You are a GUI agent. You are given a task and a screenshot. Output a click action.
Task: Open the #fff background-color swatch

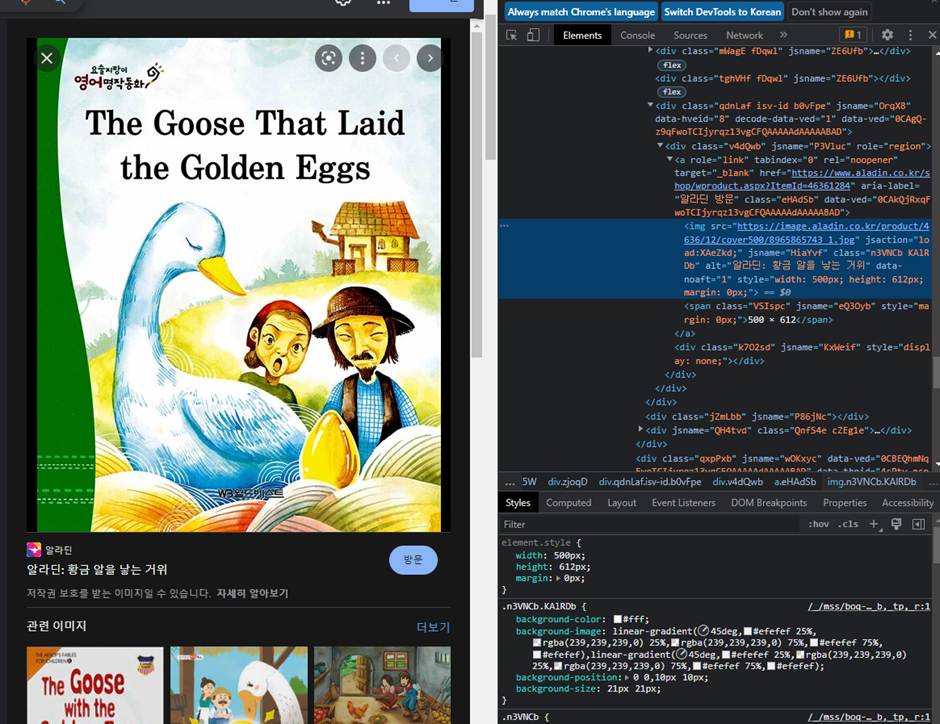617,620
